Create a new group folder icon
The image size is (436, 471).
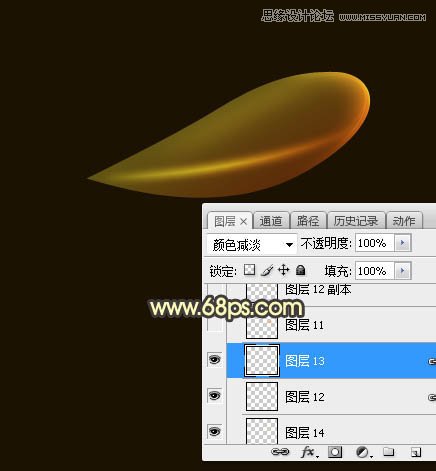point(388,452)
